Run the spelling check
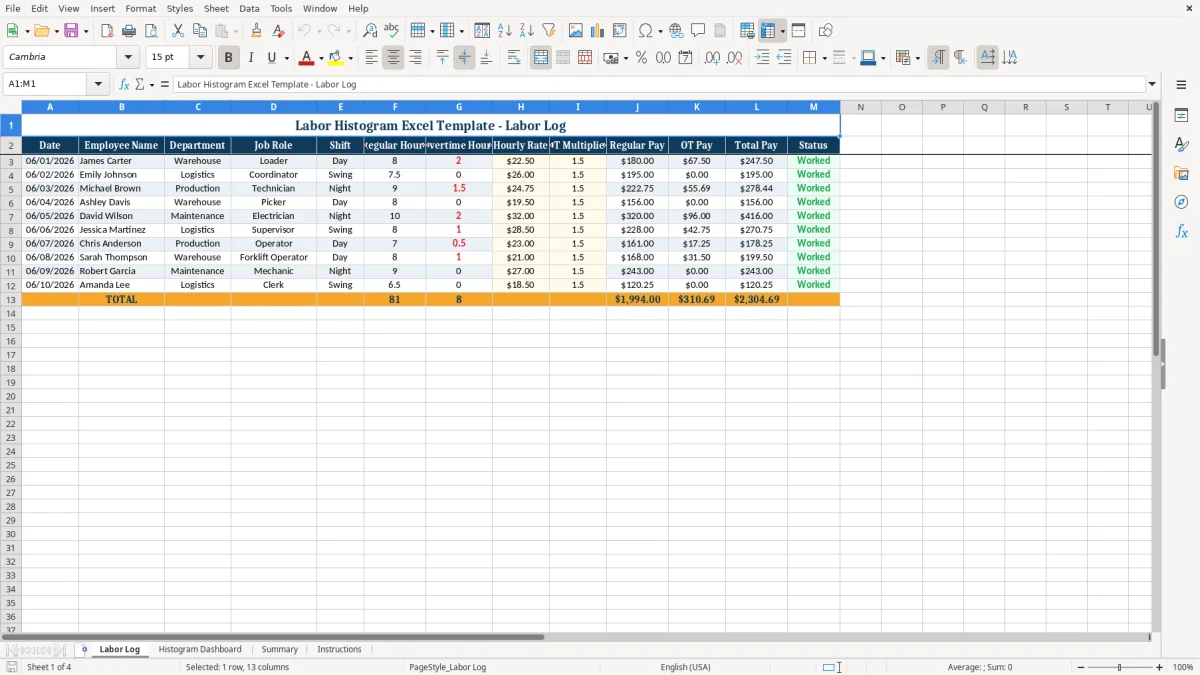 tap(392, 31)
